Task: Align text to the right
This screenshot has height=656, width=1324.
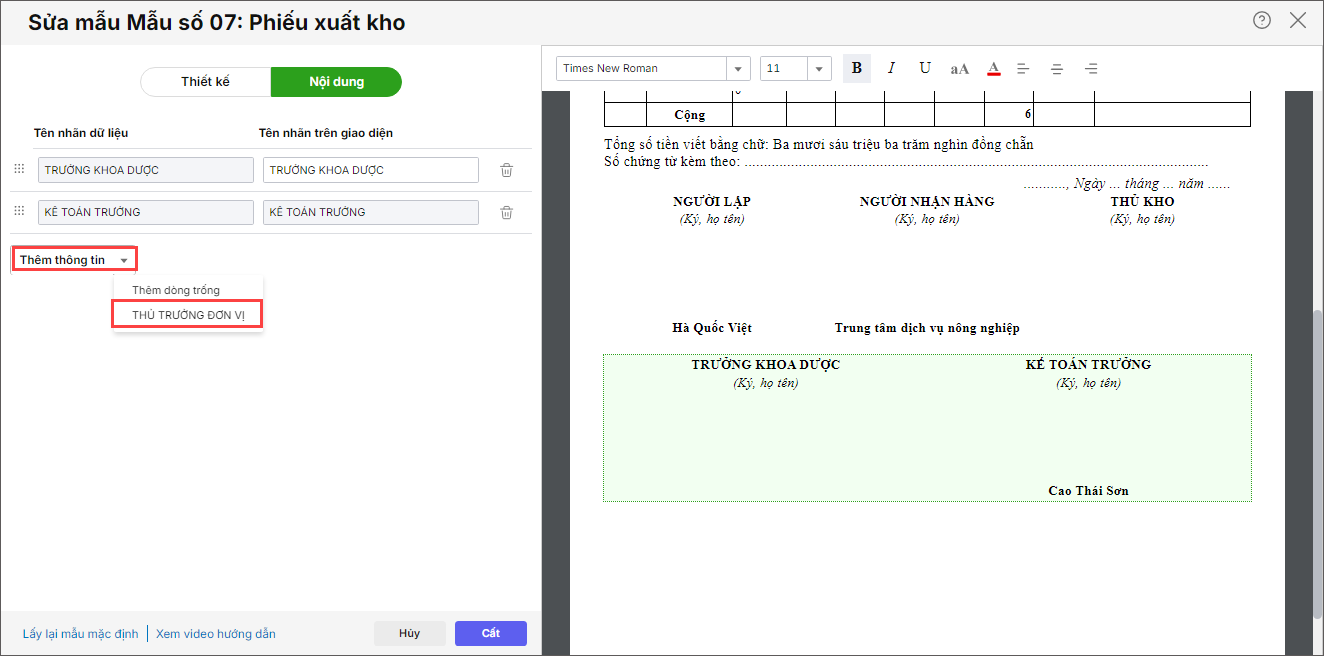Action: click(1091, 69)
